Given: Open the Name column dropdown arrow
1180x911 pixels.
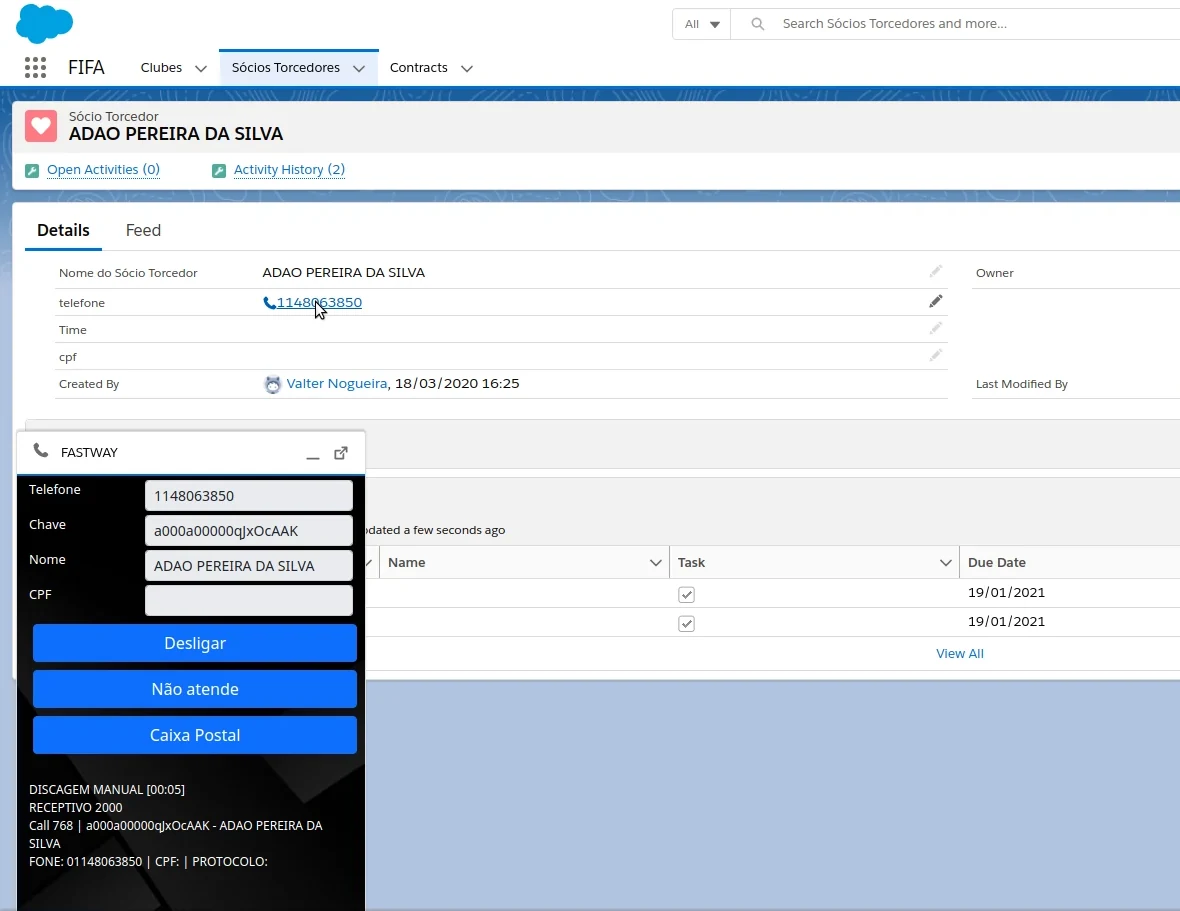Looking at the screenshot, I should point(655,563).
